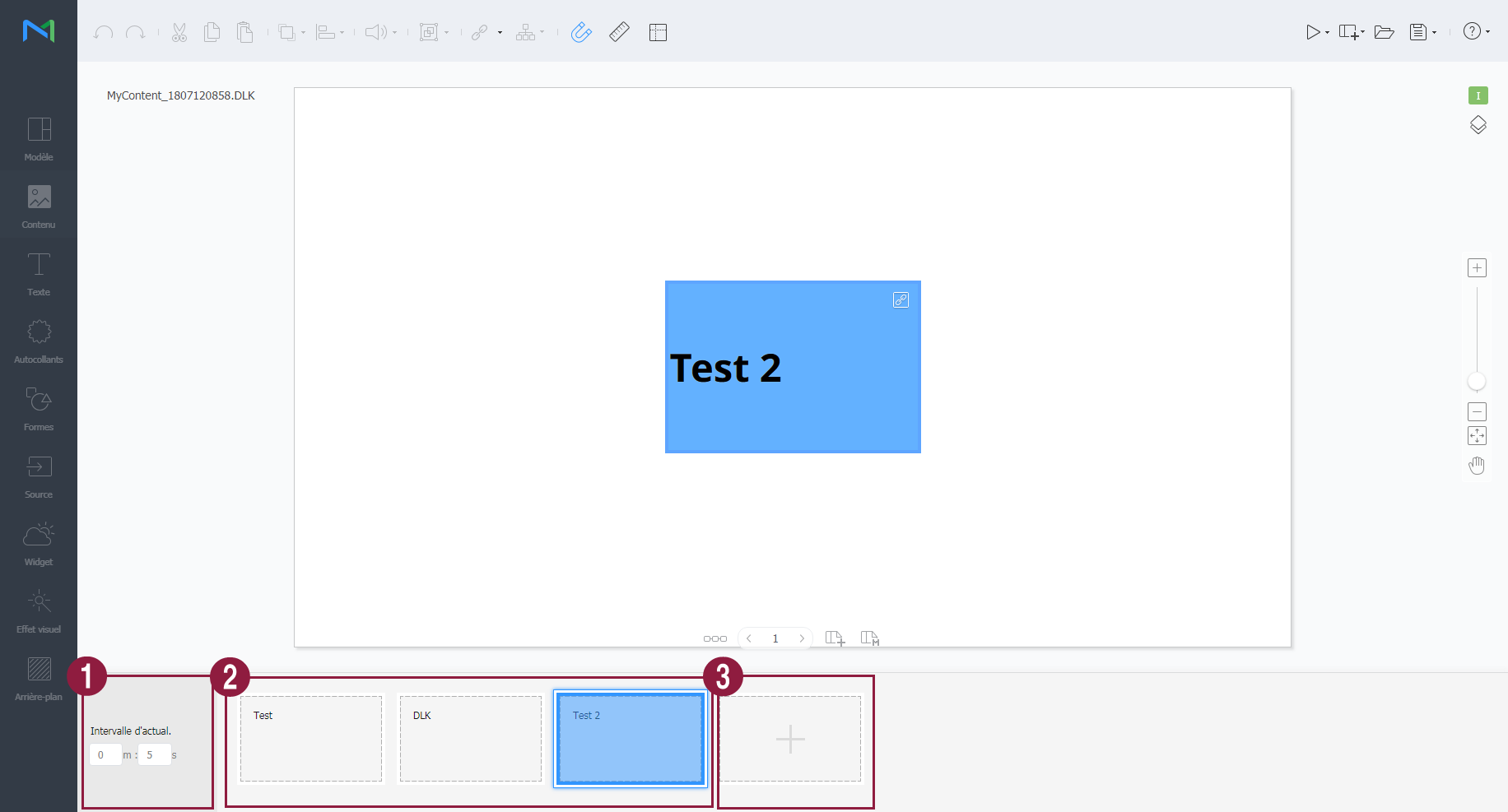Click the zoom in plus button
Screen dimensions: 1508x812
[1477, 268]
